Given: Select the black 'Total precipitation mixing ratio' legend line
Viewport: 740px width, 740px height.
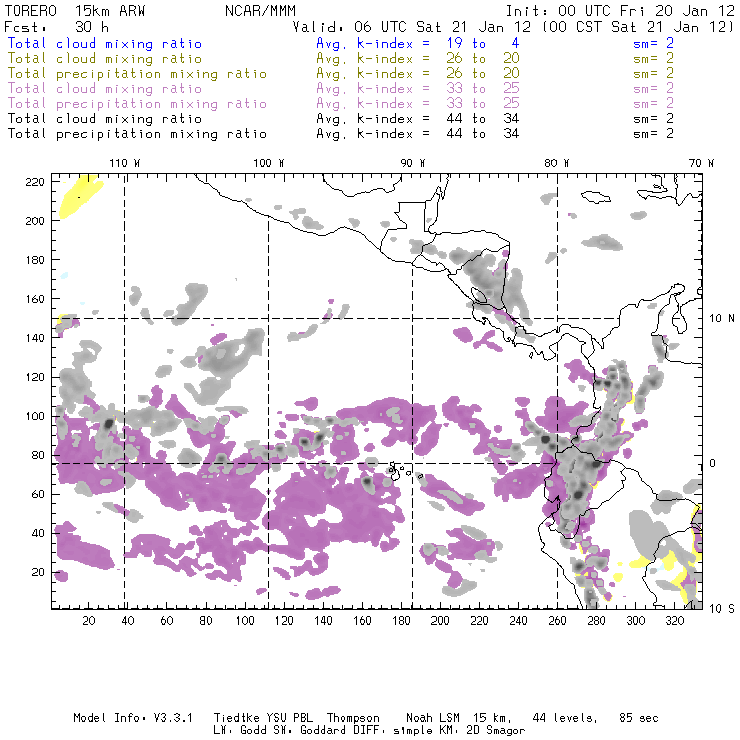Looking at the screenshot, I should pyautogui.click(x=137, y=134).
